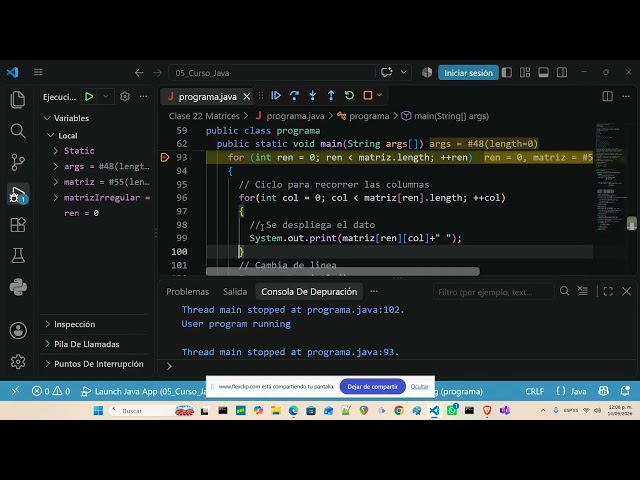Open Source Control view

click(x=18, y=162)
